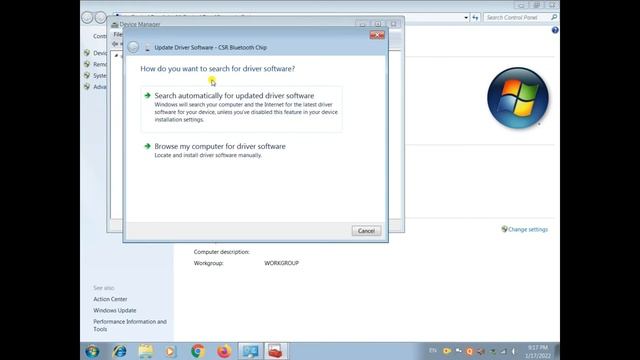The image size is (640, 360).
Task: Click the shield icon beside Advanced system settings
Action: tap(87, 87)
